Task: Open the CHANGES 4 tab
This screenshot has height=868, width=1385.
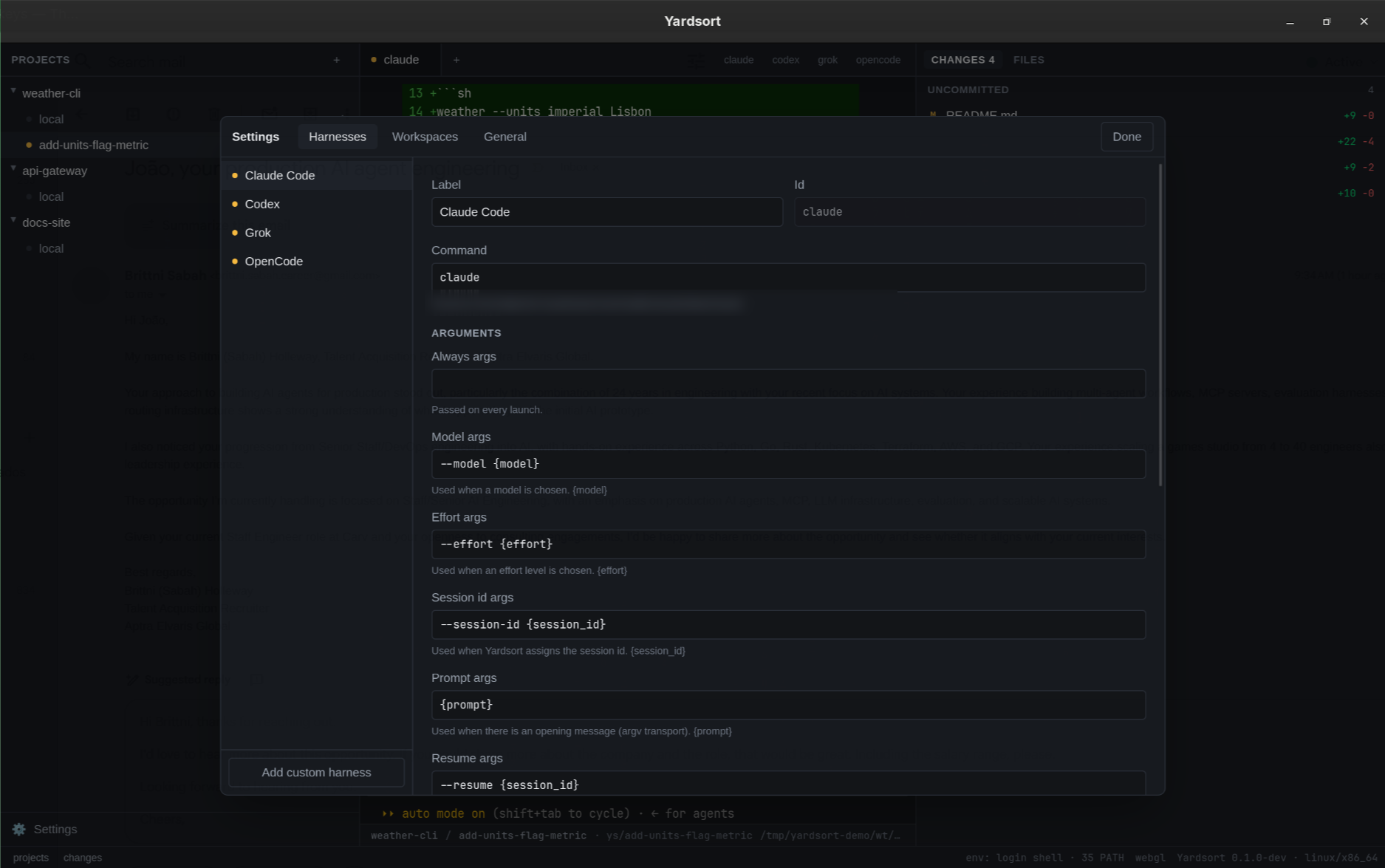Action: (x=962, y=60)
